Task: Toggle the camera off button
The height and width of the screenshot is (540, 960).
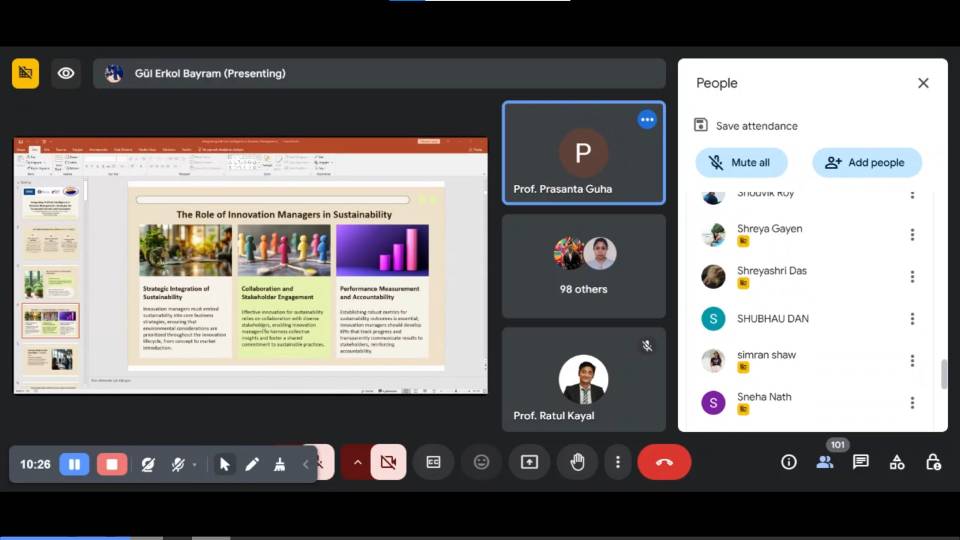Action: click(388, 462)
